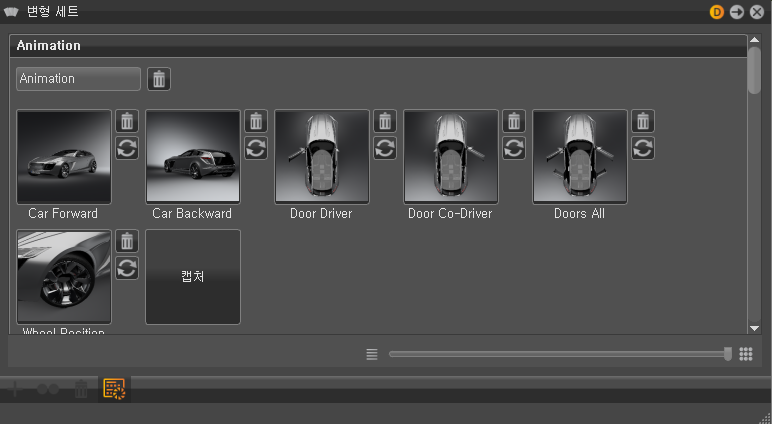This screenshot has width=772, height=424.
Task: Click the Car Backward label
Action: [x=192, y=214]
